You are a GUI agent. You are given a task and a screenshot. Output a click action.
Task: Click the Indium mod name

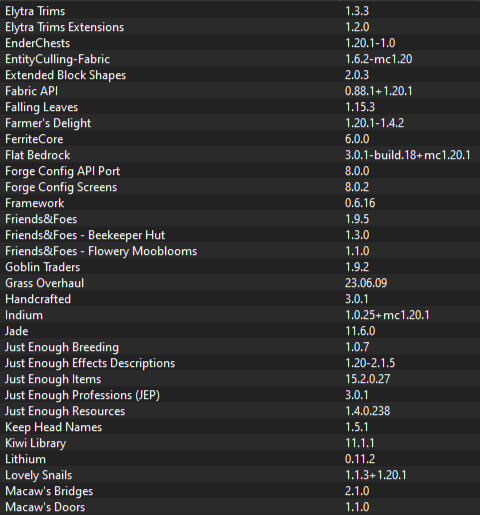(x=24, y=315)
